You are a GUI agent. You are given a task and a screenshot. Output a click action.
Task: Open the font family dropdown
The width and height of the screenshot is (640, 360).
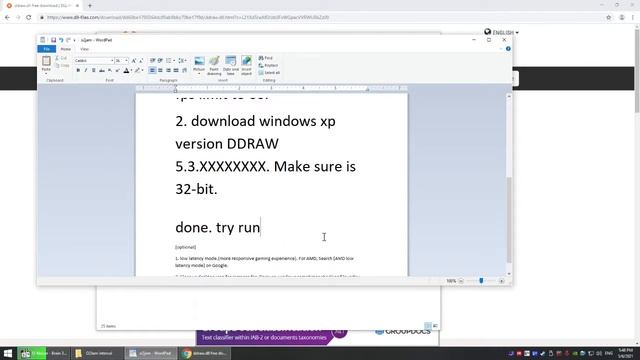click(112, 60)
